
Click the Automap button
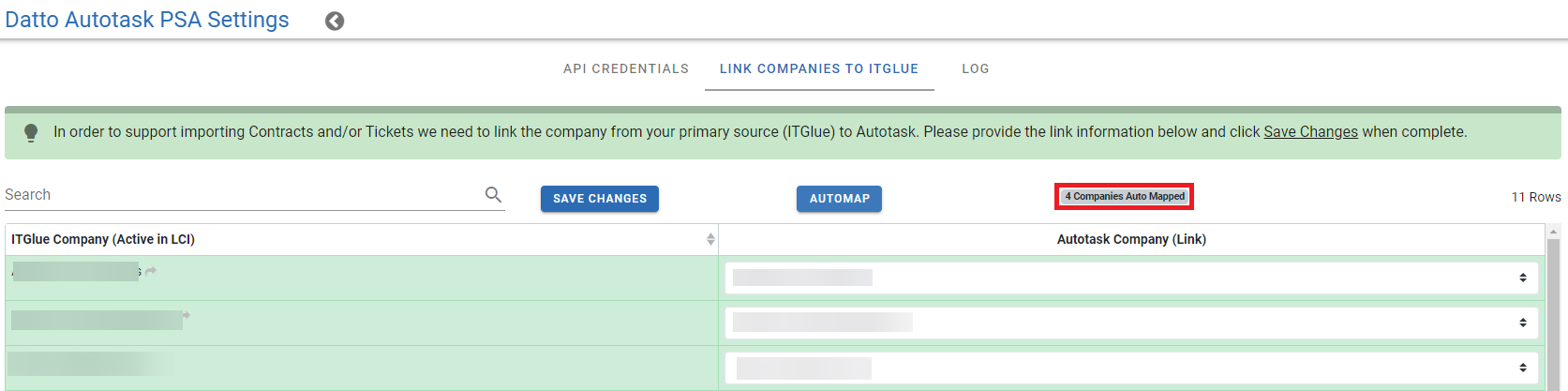click(840, 199)
